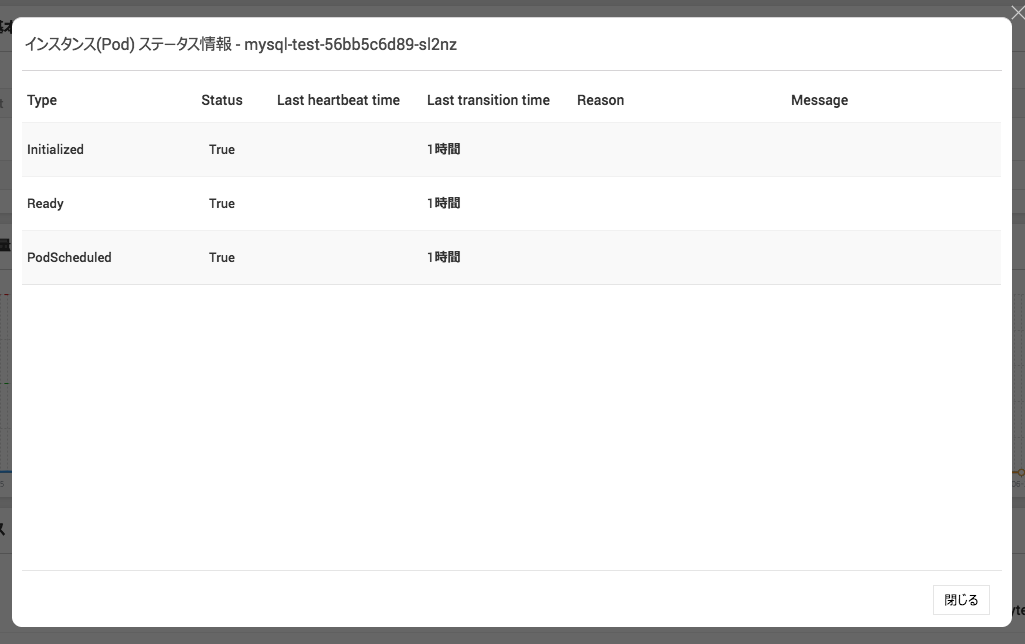Click the True status in the Initialized row

[x=222, y=150]
